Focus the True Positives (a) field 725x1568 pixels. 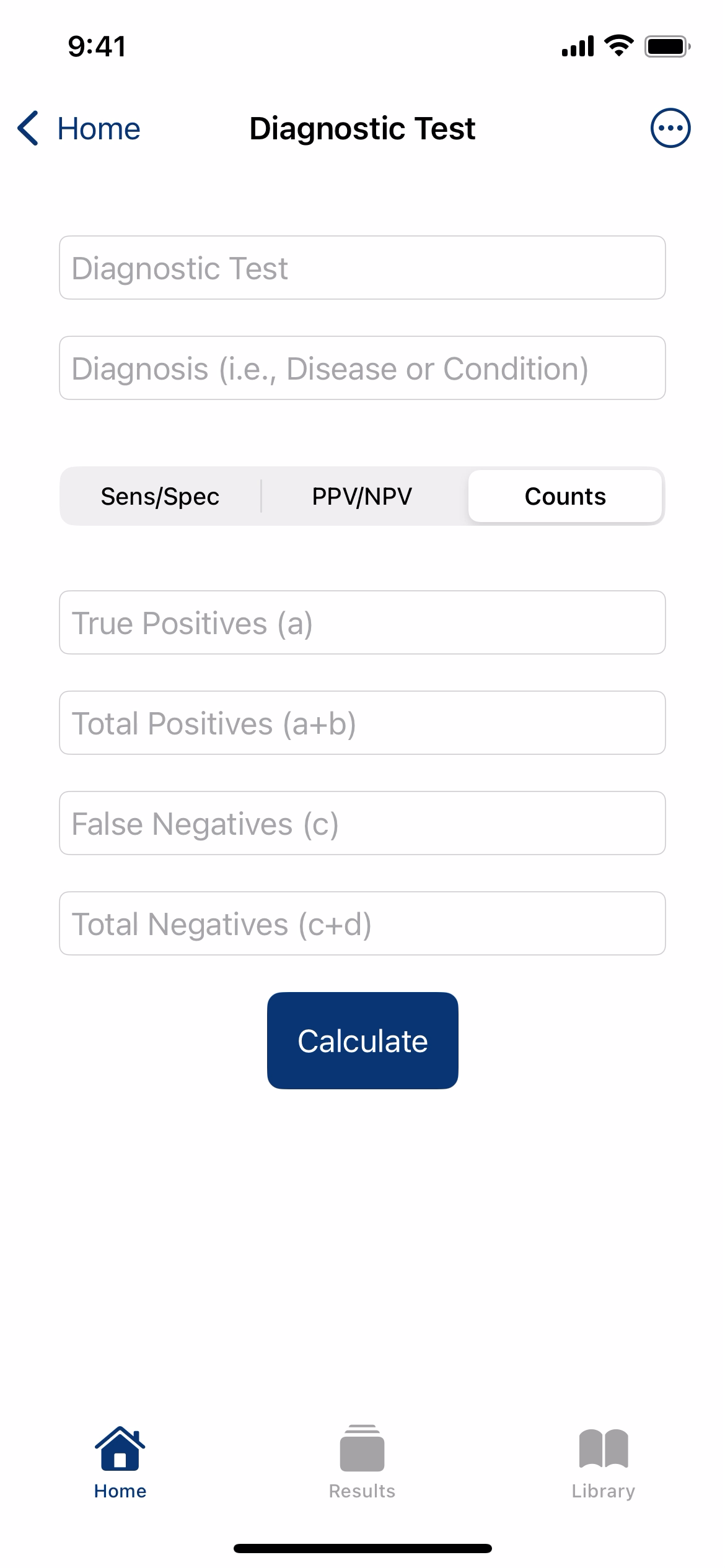(x=362, y=622)
